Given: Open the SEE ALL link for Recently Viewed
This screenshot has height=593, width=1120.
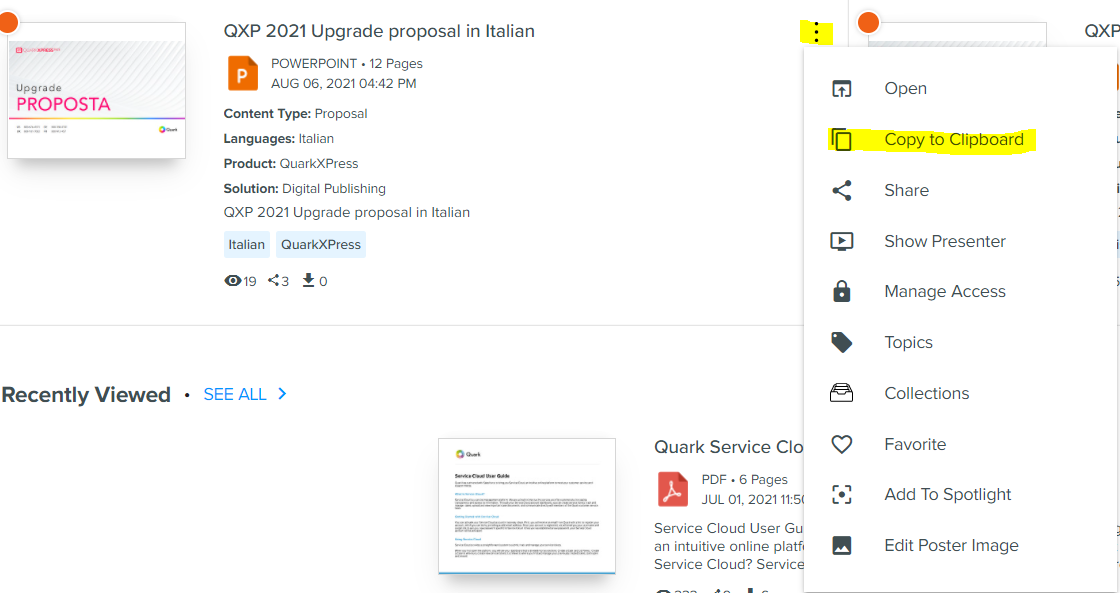Looking at the screenshot, I should [x=235, y=394].
